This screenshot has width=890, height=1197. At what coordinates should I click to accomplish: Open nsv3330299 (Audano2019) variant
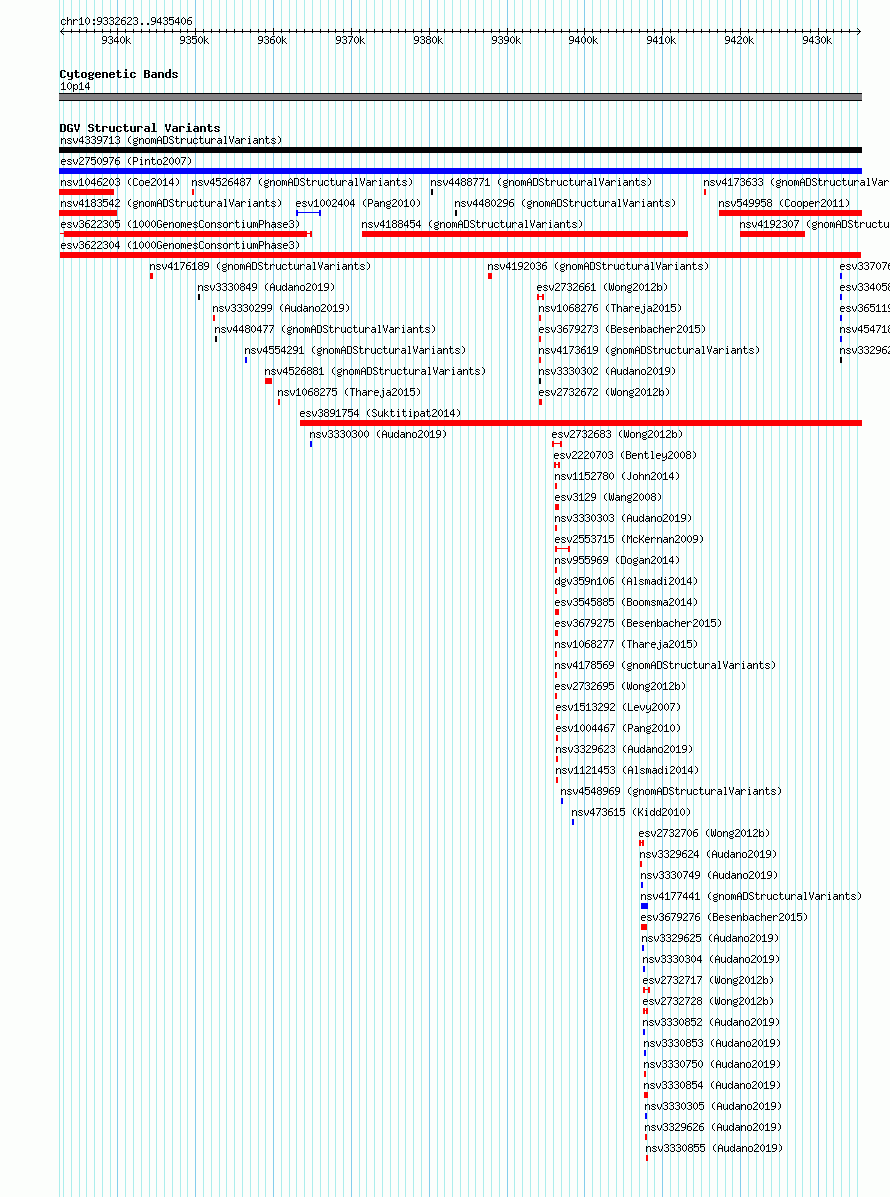(x=282, y=308)
